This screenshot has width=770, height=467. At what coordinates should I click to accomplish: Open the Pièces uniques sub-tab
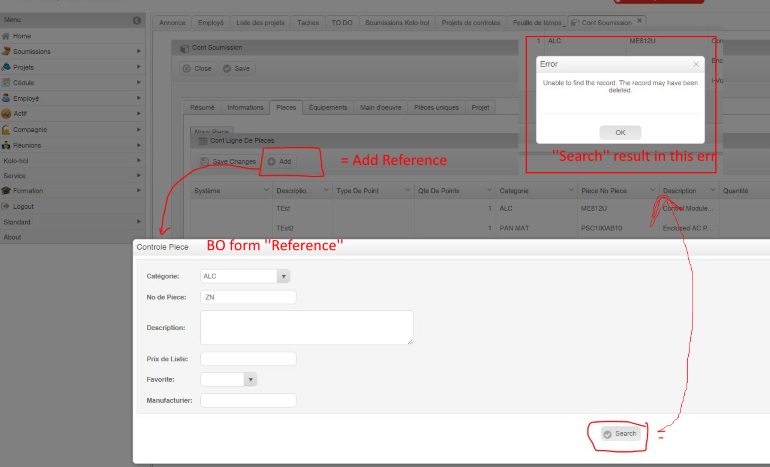click(x=436, y=108)
